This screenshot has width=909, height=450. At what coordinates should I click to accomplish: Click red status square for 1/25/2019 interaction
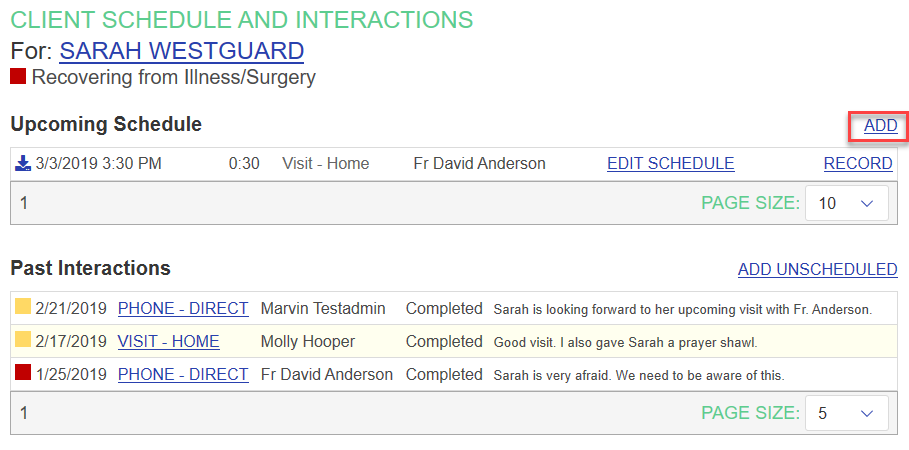[22, 374]
